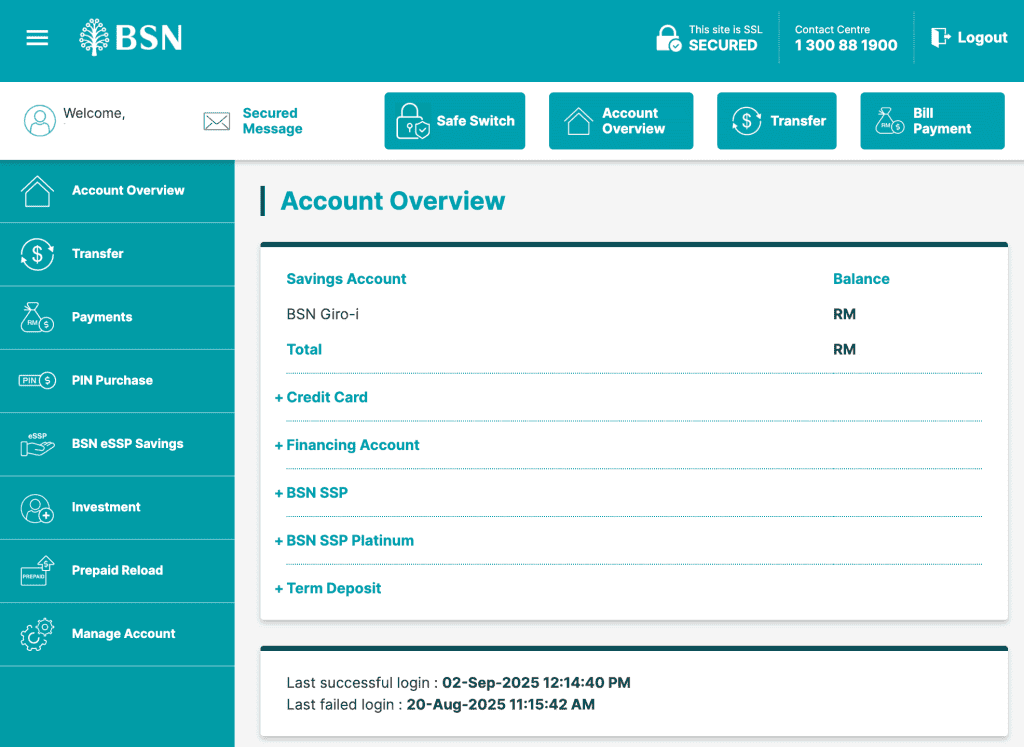The width and height of the screenshot is (1024, 747).
Task: Click the sidebar PIN Purchase icon
Action: (37, 381)
